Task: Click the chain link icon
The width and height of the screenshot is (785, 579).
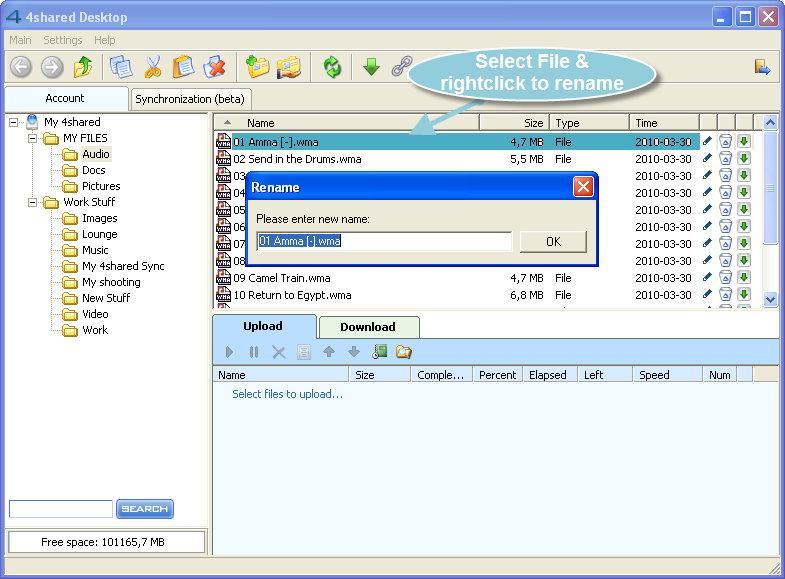Action: pyautogui.click(x=402, y=66)
